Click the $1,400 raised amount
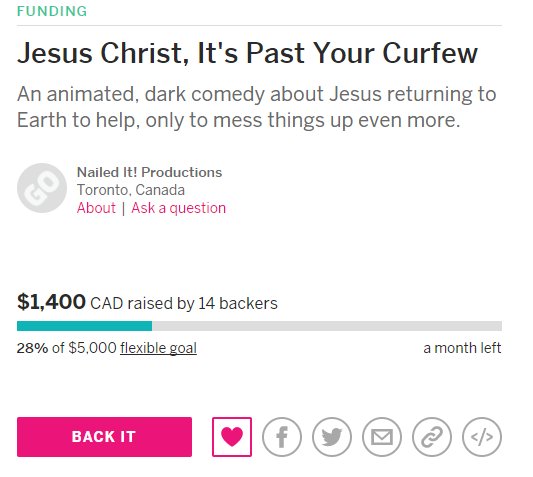533x477 pixels. pyautogui.click(x=51, y=302)
